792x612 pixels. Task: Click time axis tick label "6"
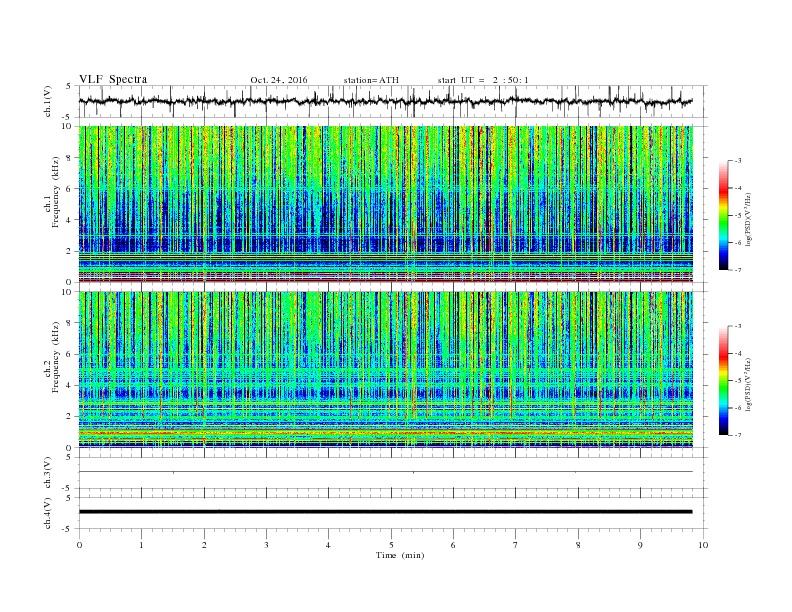pos(453,545)
